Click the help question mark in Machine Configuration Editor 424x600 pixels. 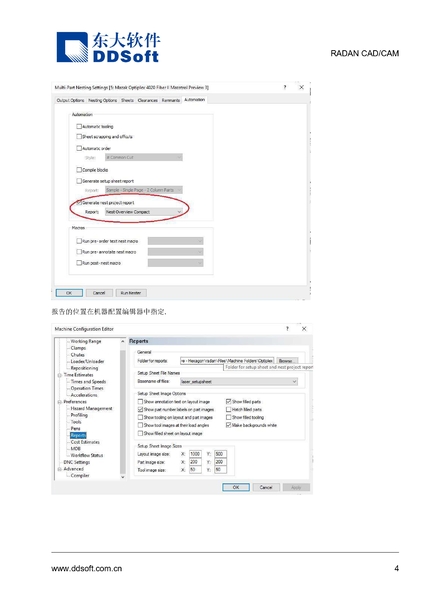[x=287, y=329]
